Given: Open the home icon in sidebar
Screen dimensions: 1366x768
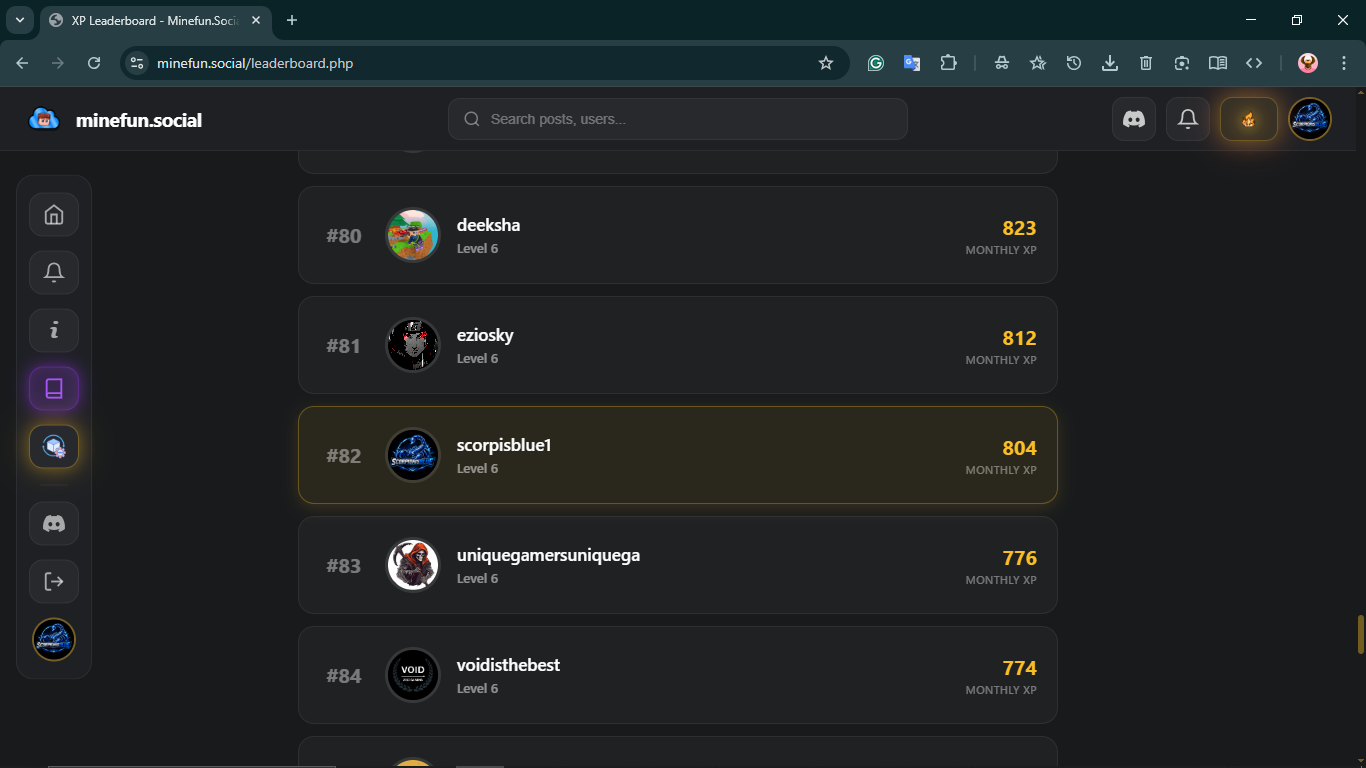Looking at the screenshot, I should point(54,215).
